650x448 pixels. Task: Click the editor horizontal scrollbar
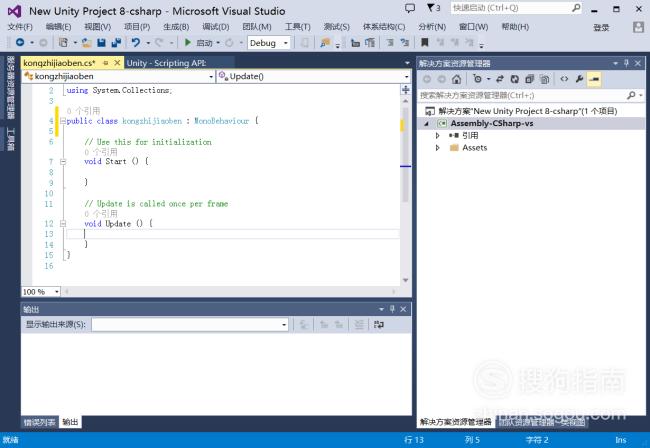[x=230, y=292]
